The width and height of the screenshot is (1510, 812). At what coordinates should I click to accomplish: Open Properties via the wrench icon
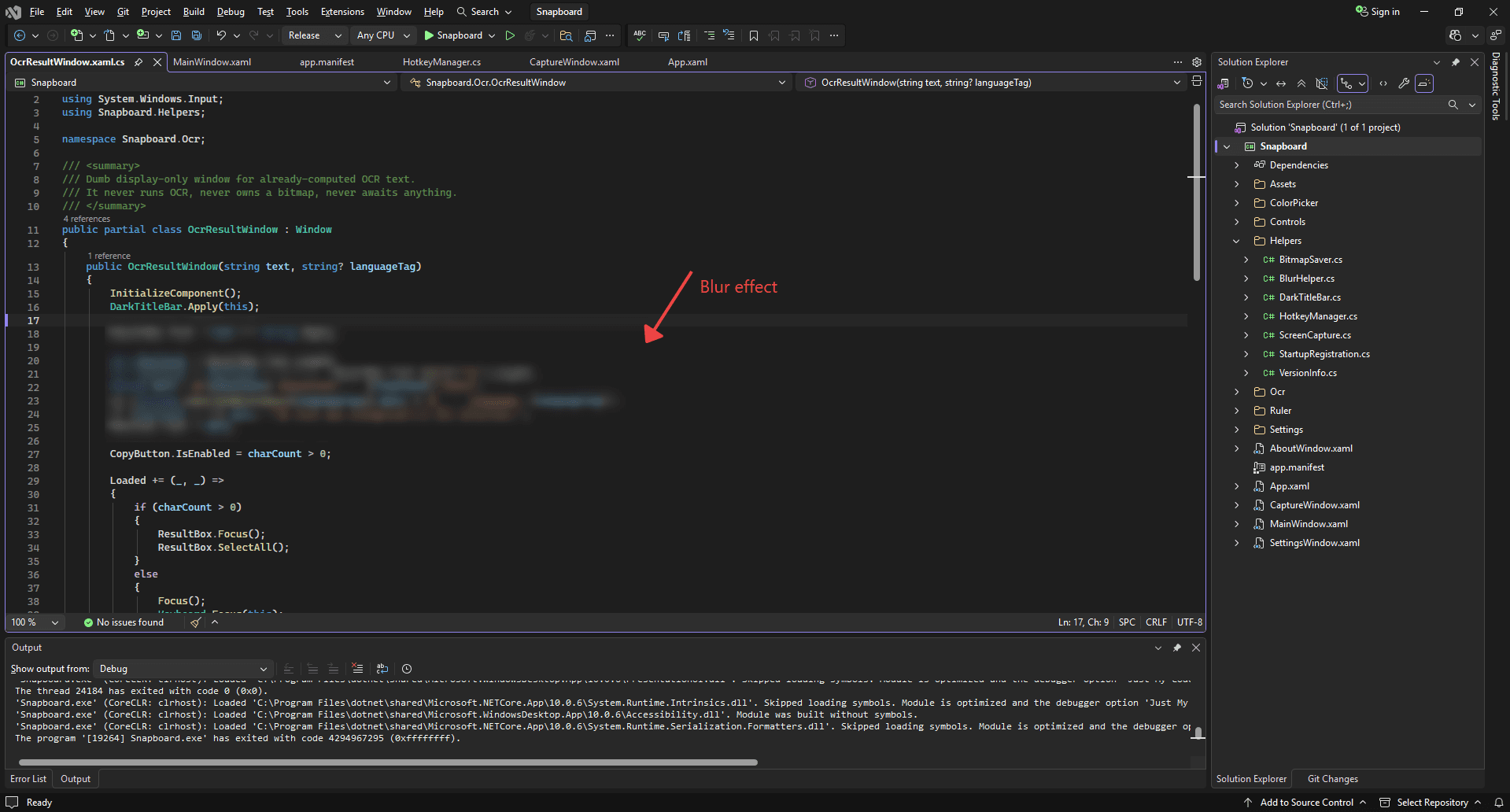tap(1404, 83)
